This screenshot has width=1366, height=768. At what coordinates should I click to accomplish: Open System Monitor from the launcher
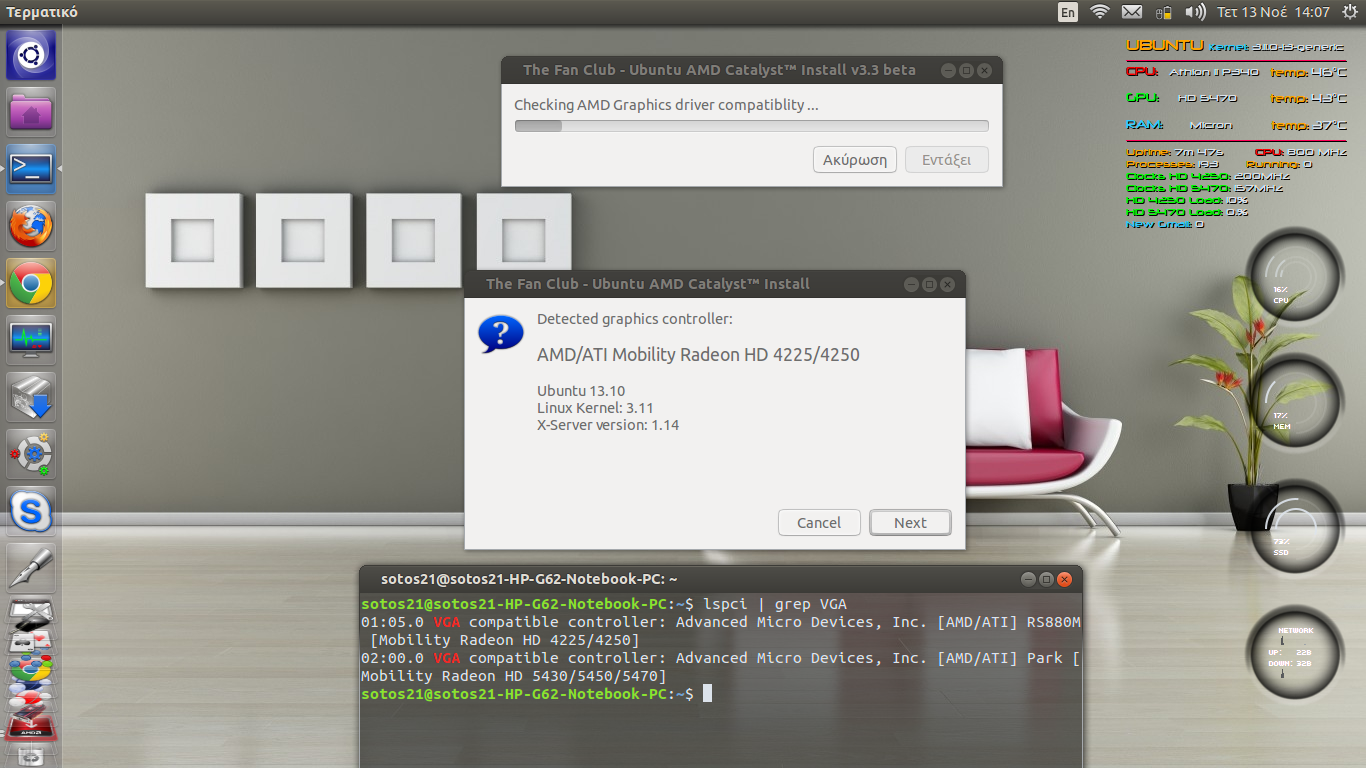[31, 340]
